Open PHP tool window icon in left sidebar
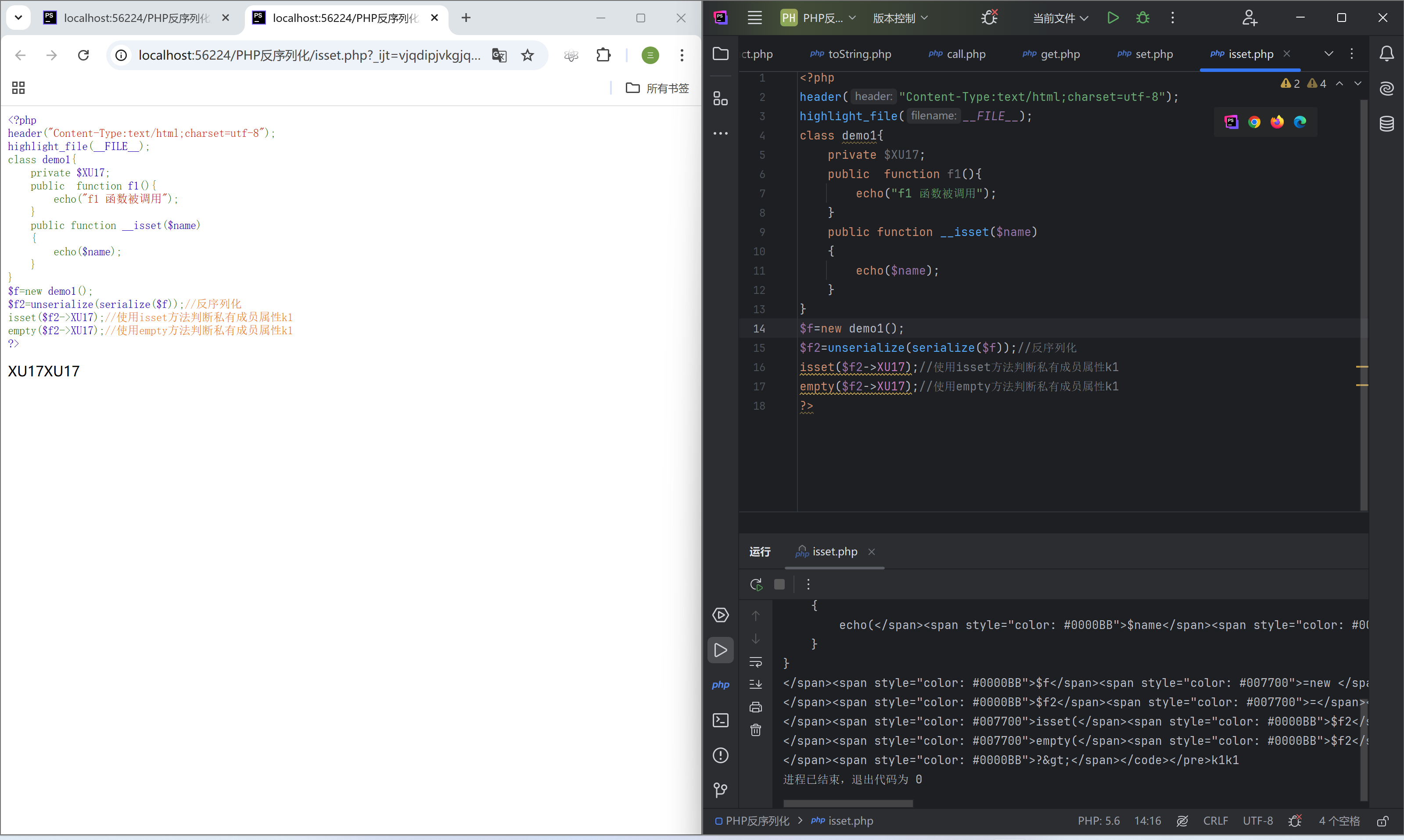Screen dimensions: 1404x840 click(x=720, y=685)
